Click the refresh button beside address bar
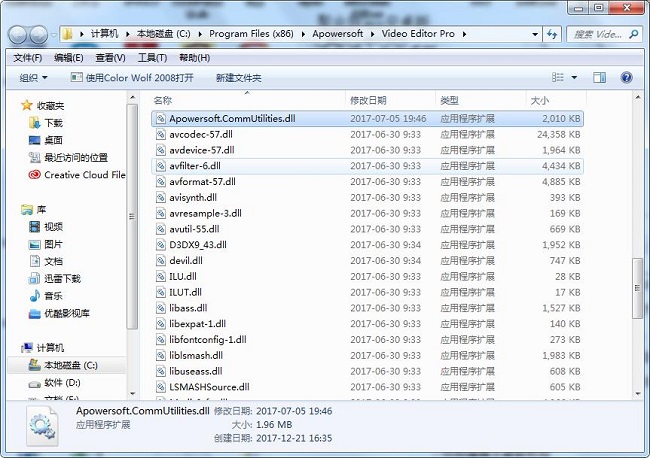650x458 pixels. point(552,34)
